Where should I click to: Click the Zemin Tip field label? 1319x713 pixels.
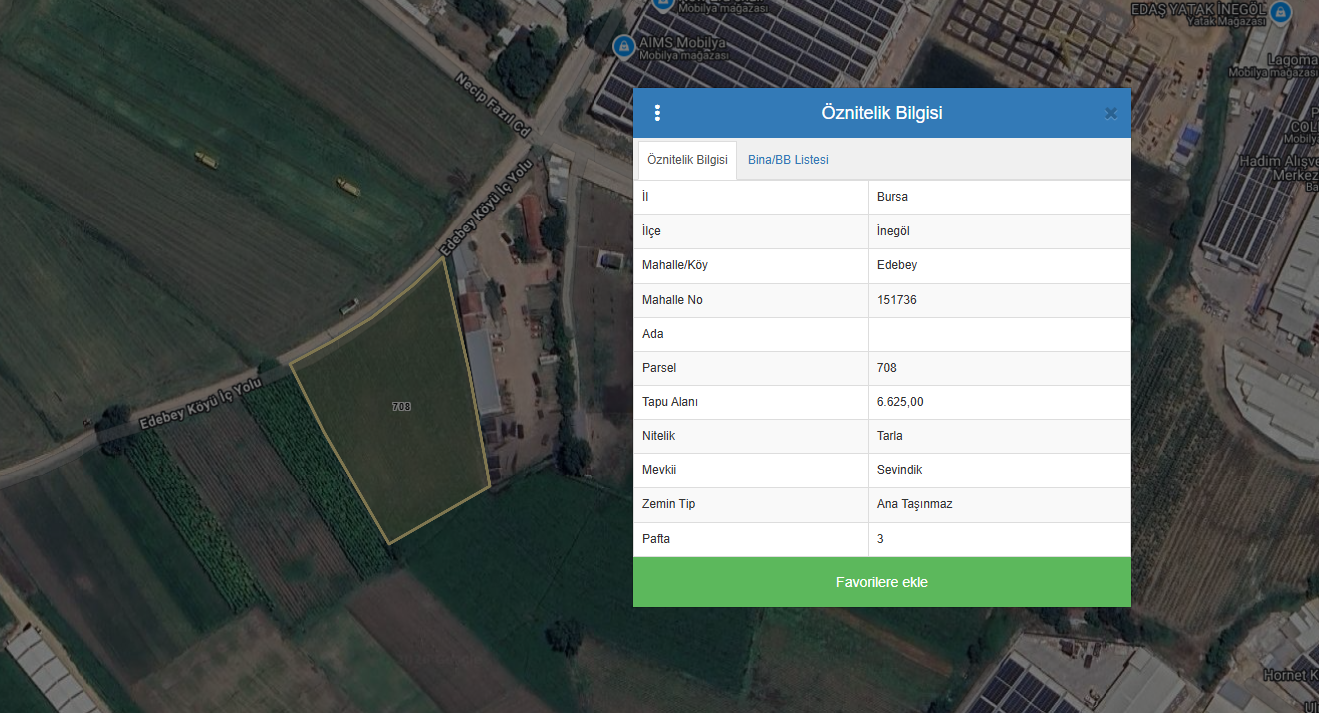[668, 504]
